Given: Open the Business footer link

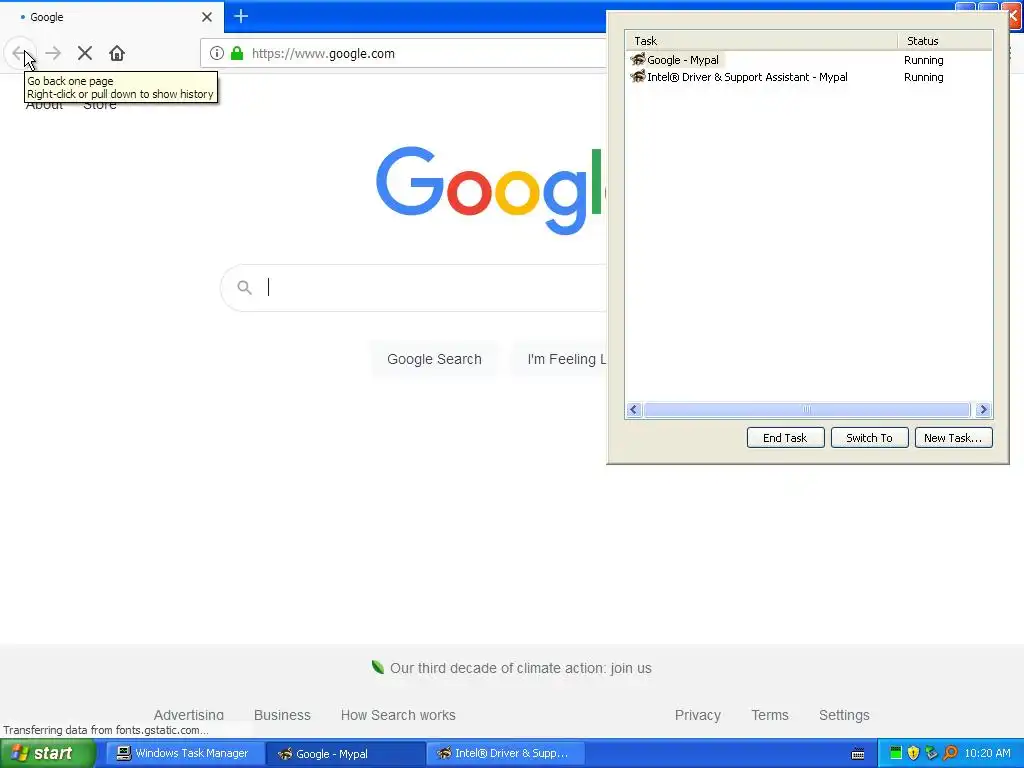Looking at the screenshot, I should coord(282,715).
